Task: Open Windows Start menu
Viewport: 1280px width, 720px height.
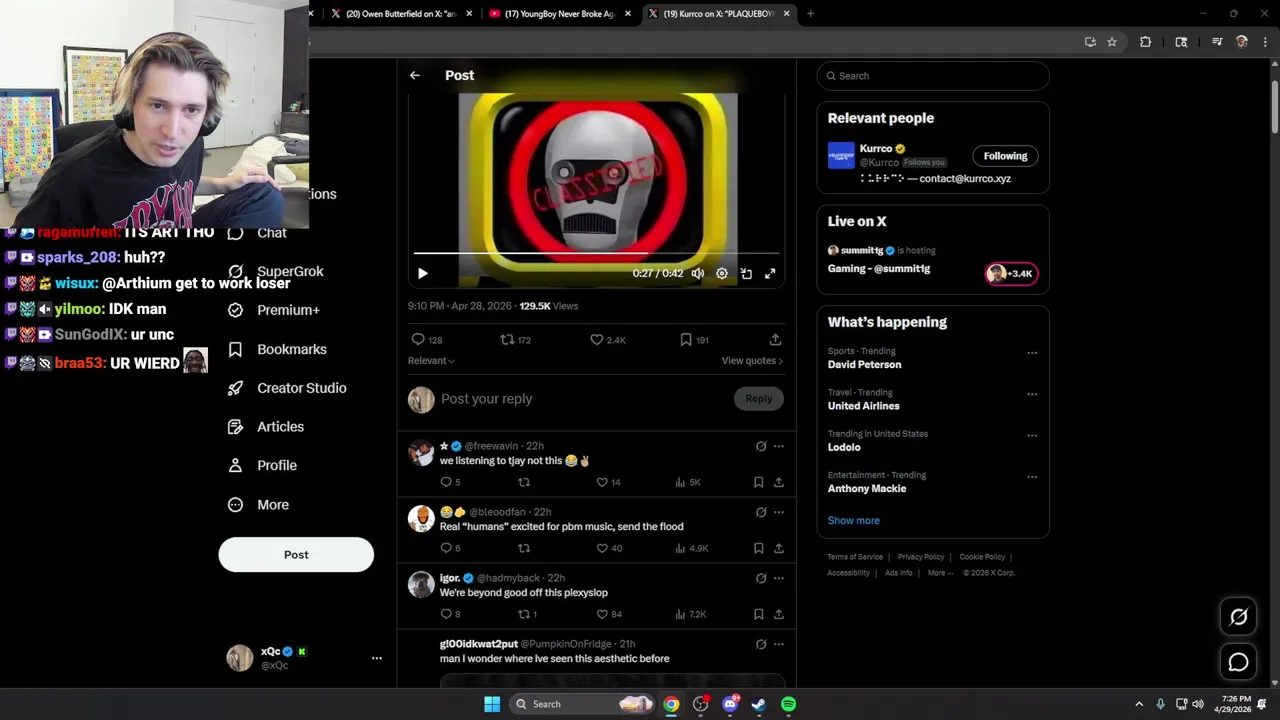Action: pos(492,704)
